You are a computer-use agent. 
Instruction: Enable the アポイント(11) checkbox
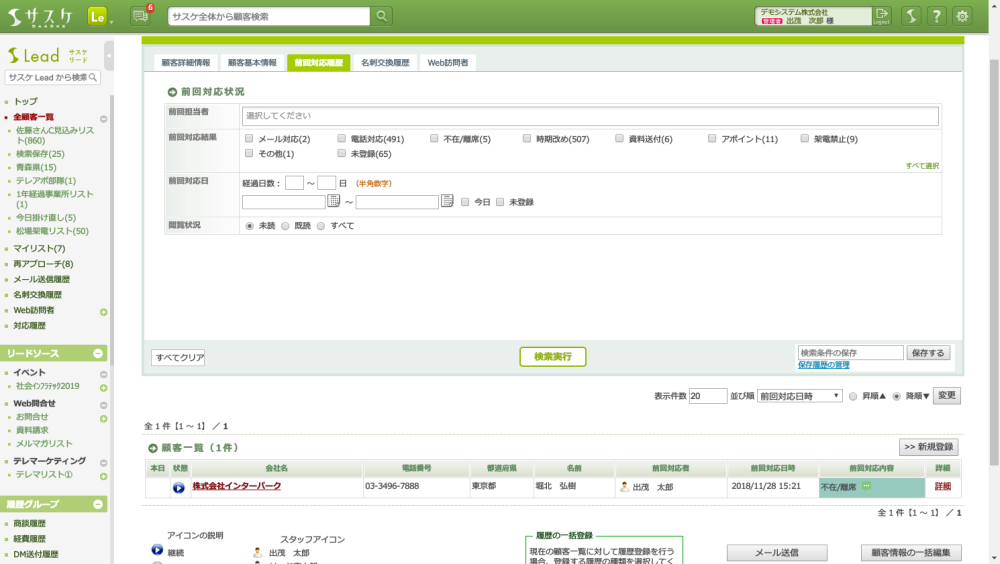(x=712, y=139)
